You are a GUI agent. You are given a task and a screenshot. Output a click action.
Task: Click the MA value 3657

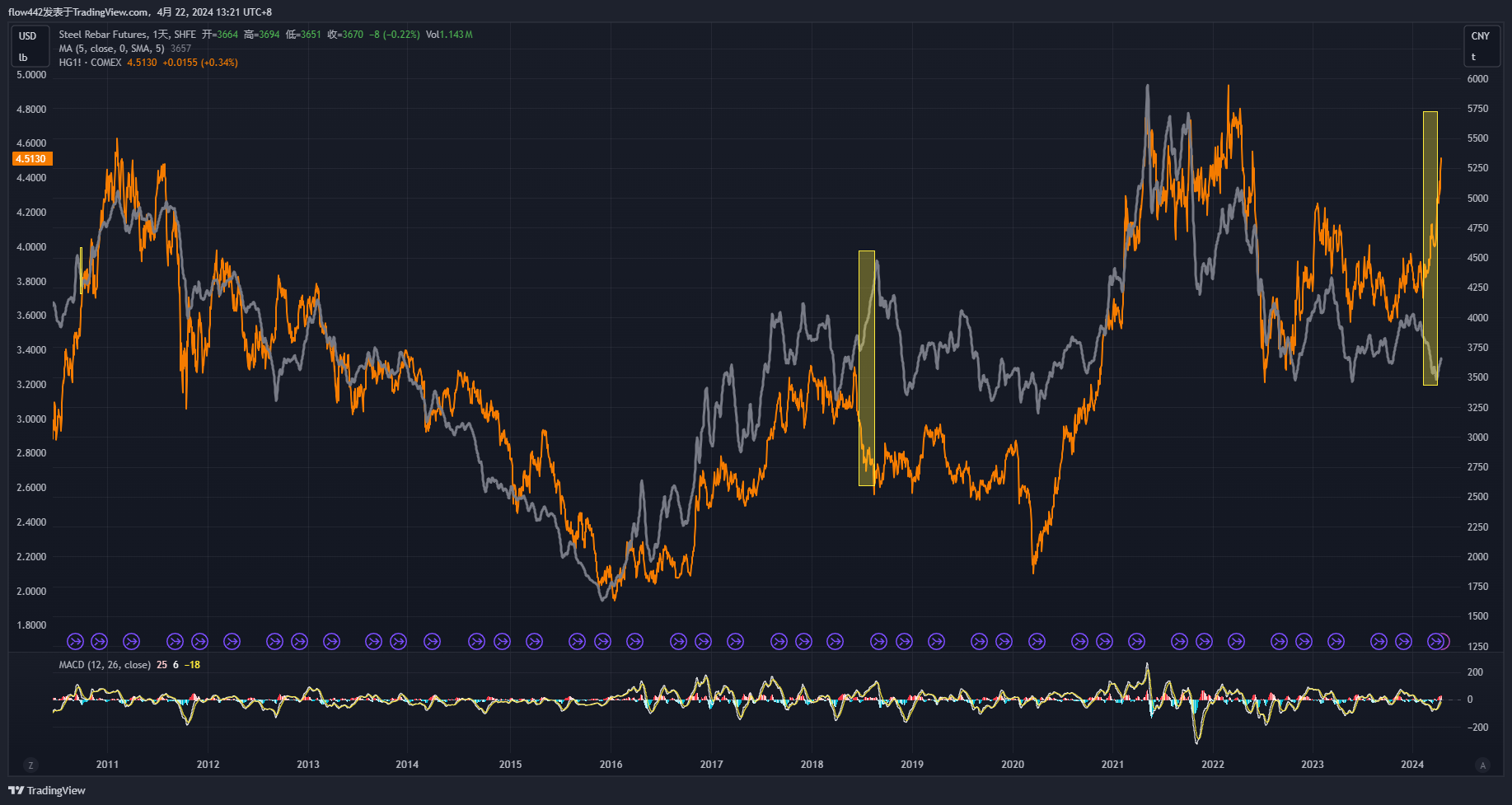[181, 49]
